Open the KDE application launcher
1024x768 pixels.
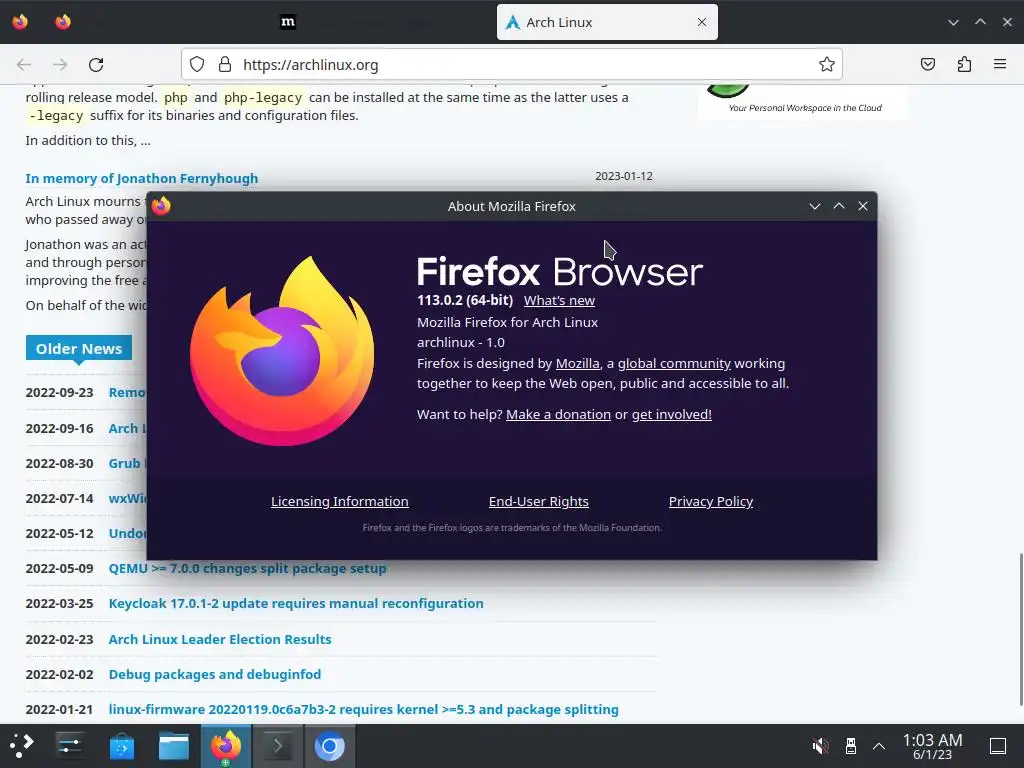22,746
